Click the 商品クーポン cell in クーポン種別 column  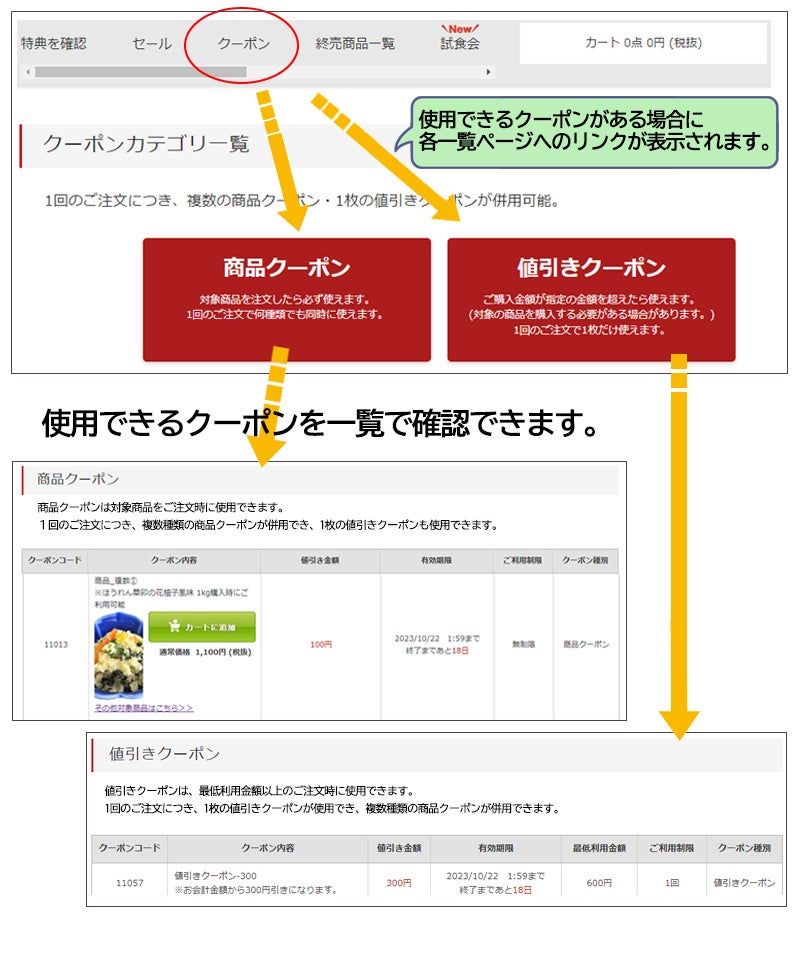tap(586, 644)
